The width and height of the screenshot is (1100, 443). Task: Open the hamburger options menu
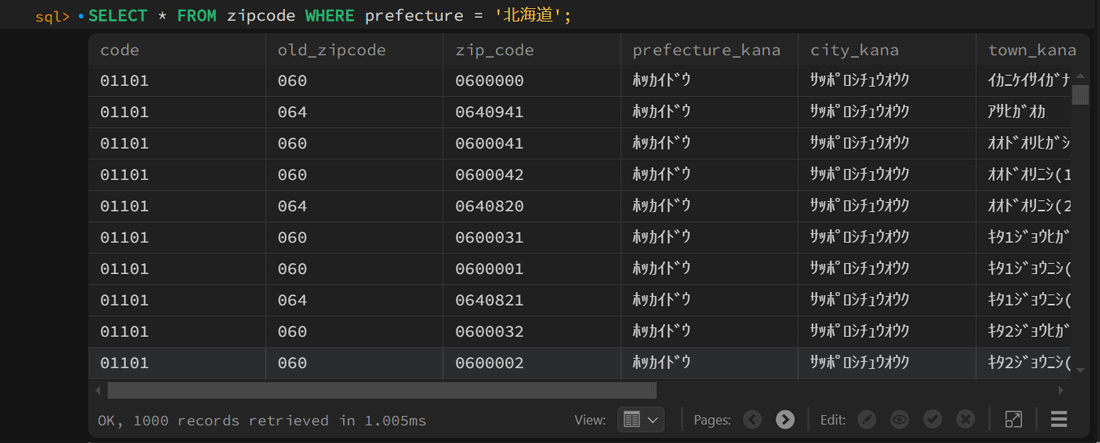point(1059,420)
